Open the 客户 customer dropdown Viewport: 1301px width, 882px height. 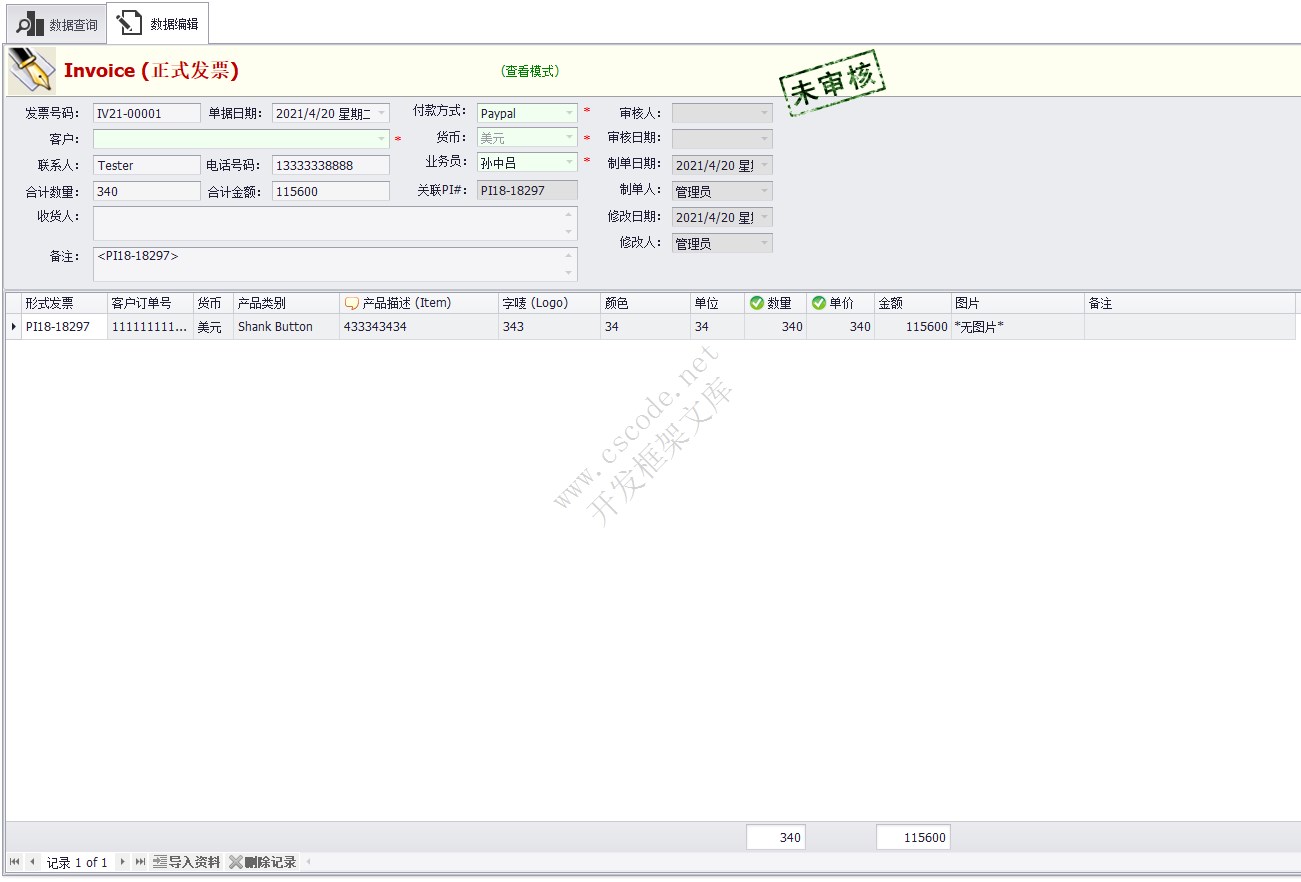(x=381, y=139)
